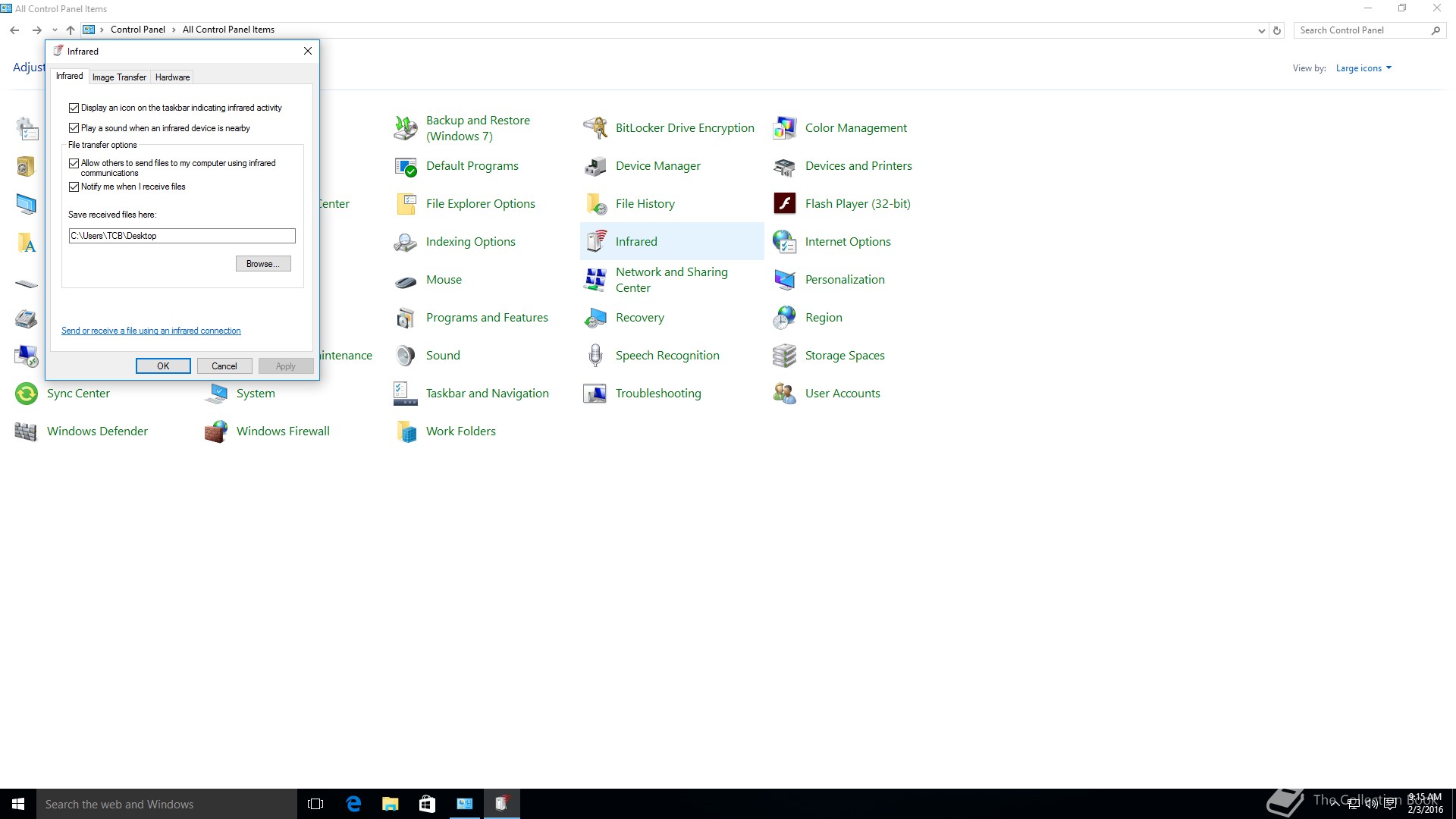The image size is (1456, 819).
Task: Click the Flash Player icon
Action: 784,203
